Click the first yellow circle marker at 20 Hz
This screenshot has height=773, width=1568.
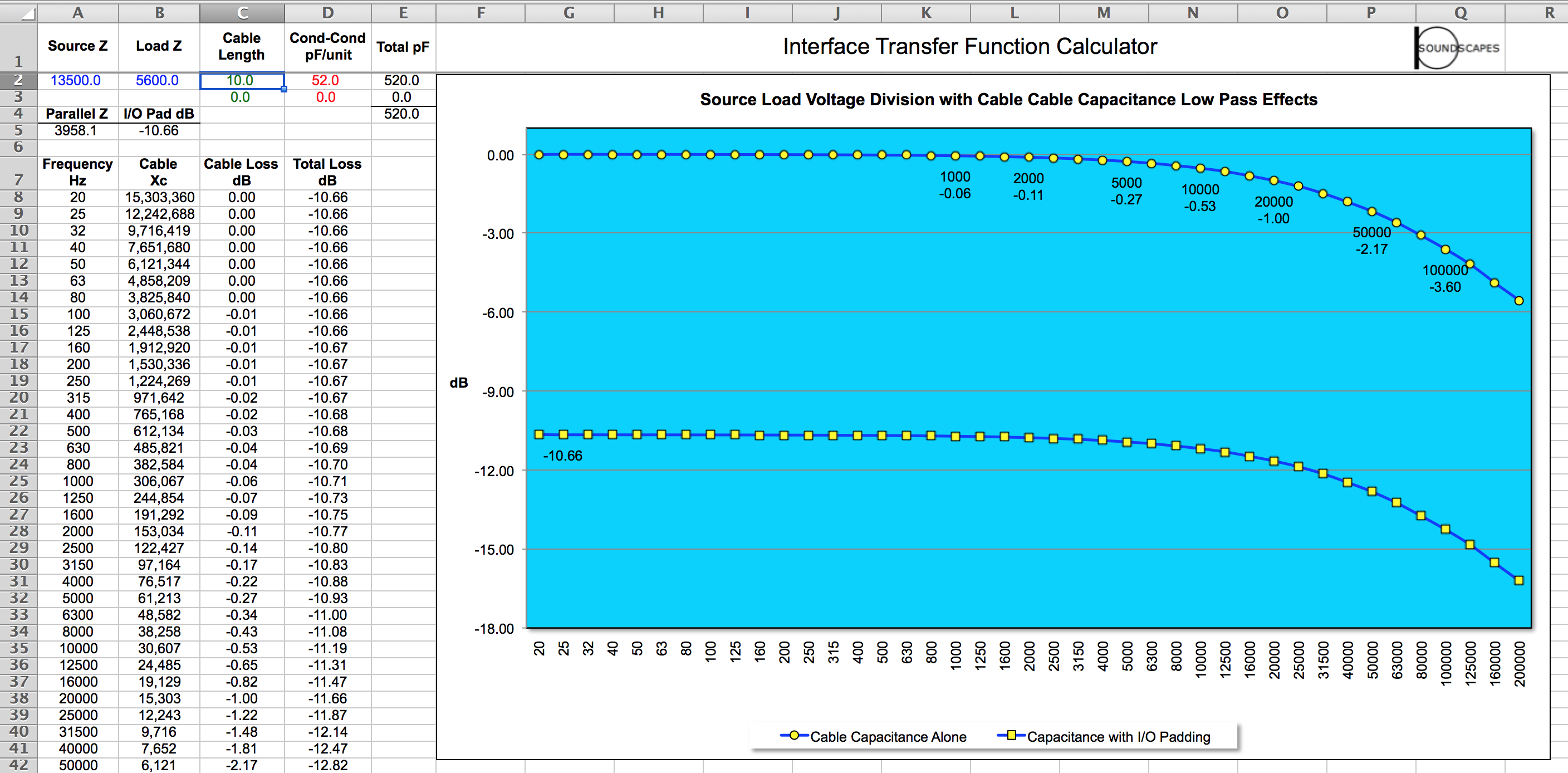pyautogui.click(x=538, y=155)
